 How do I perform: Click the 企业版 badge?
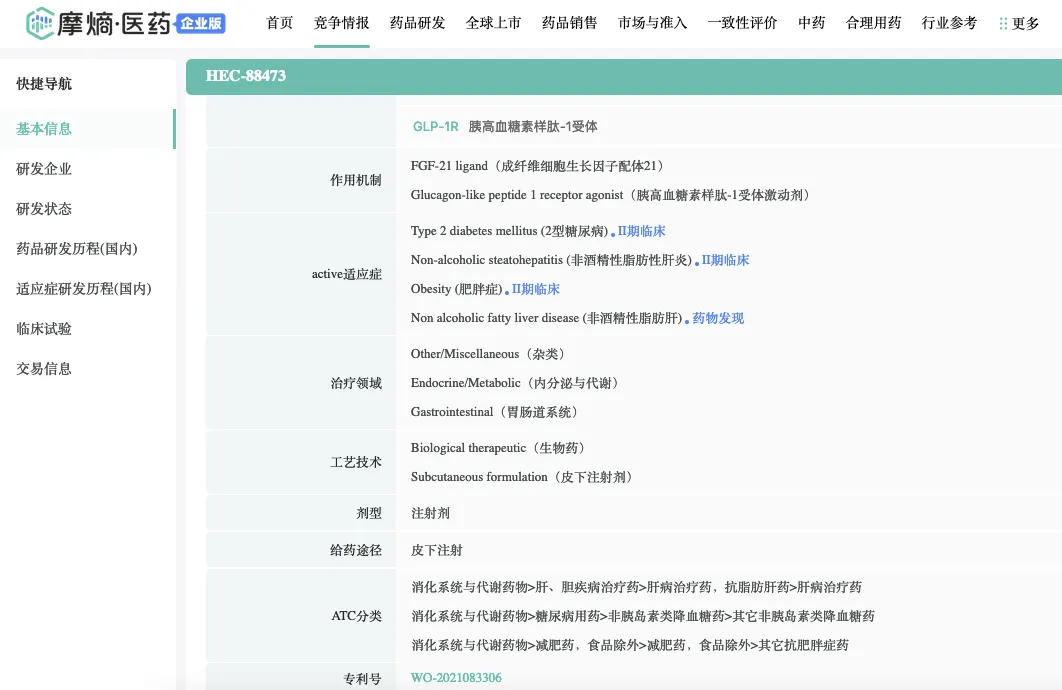coord(201,24)
